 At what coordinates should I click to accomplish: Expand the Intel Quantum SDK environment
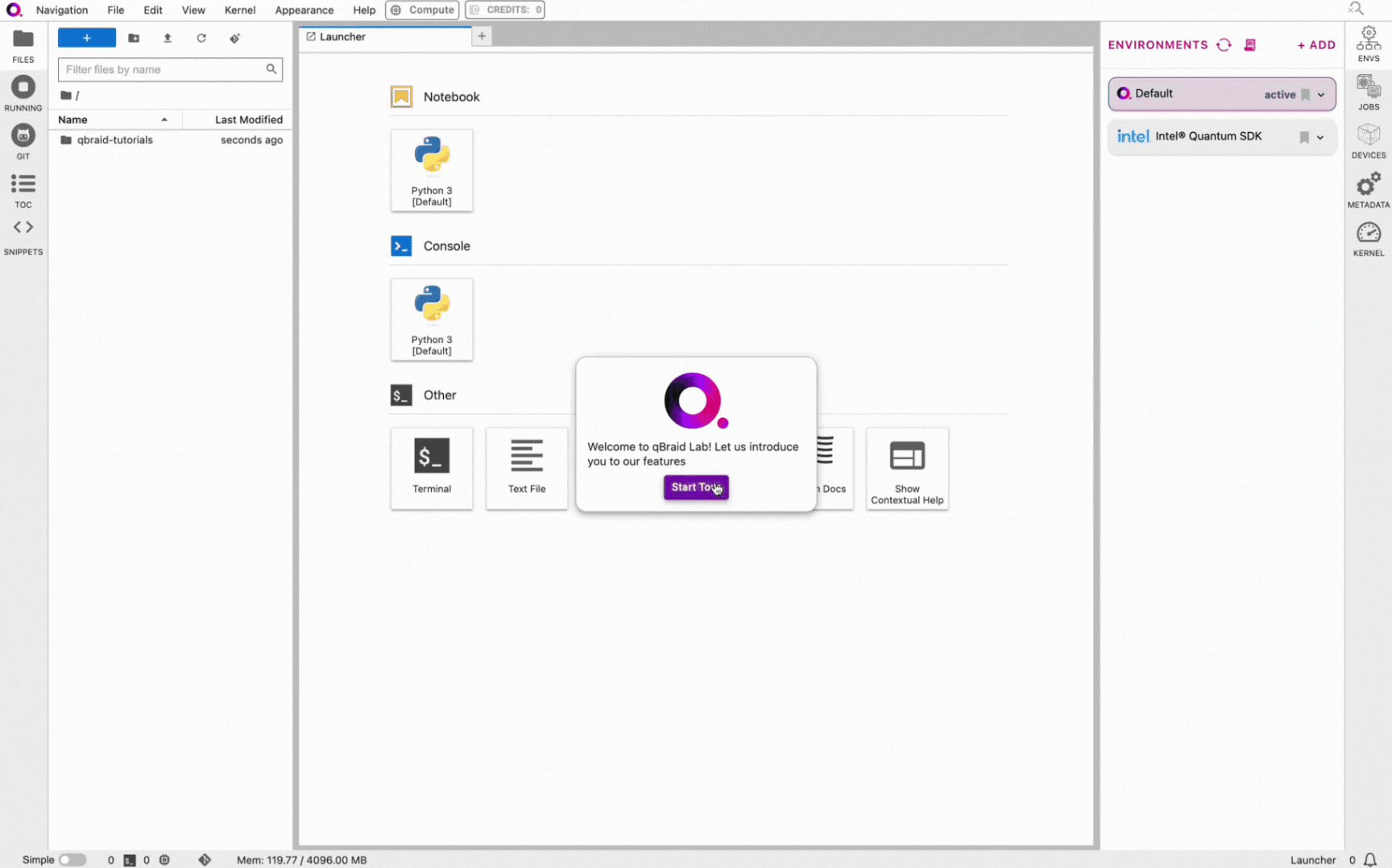coord(1319,137)
